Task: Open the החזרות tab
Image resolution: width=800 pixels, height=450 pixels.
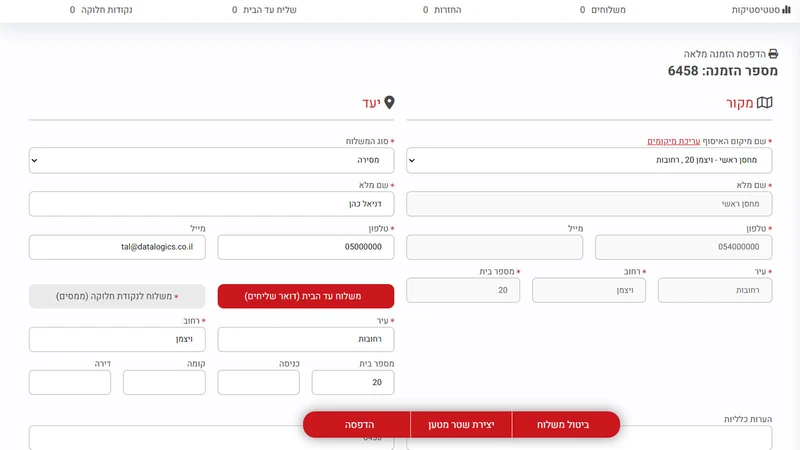Action: (442, 10)
